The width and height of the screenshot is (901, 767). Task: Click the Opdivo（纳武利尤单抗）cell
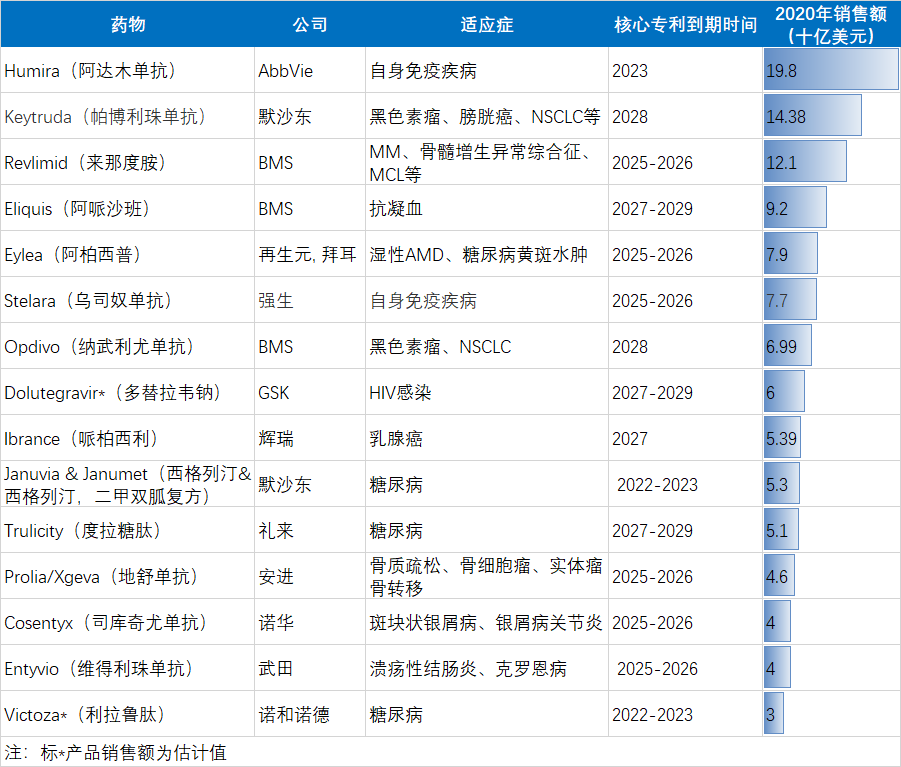click(128, 346)
